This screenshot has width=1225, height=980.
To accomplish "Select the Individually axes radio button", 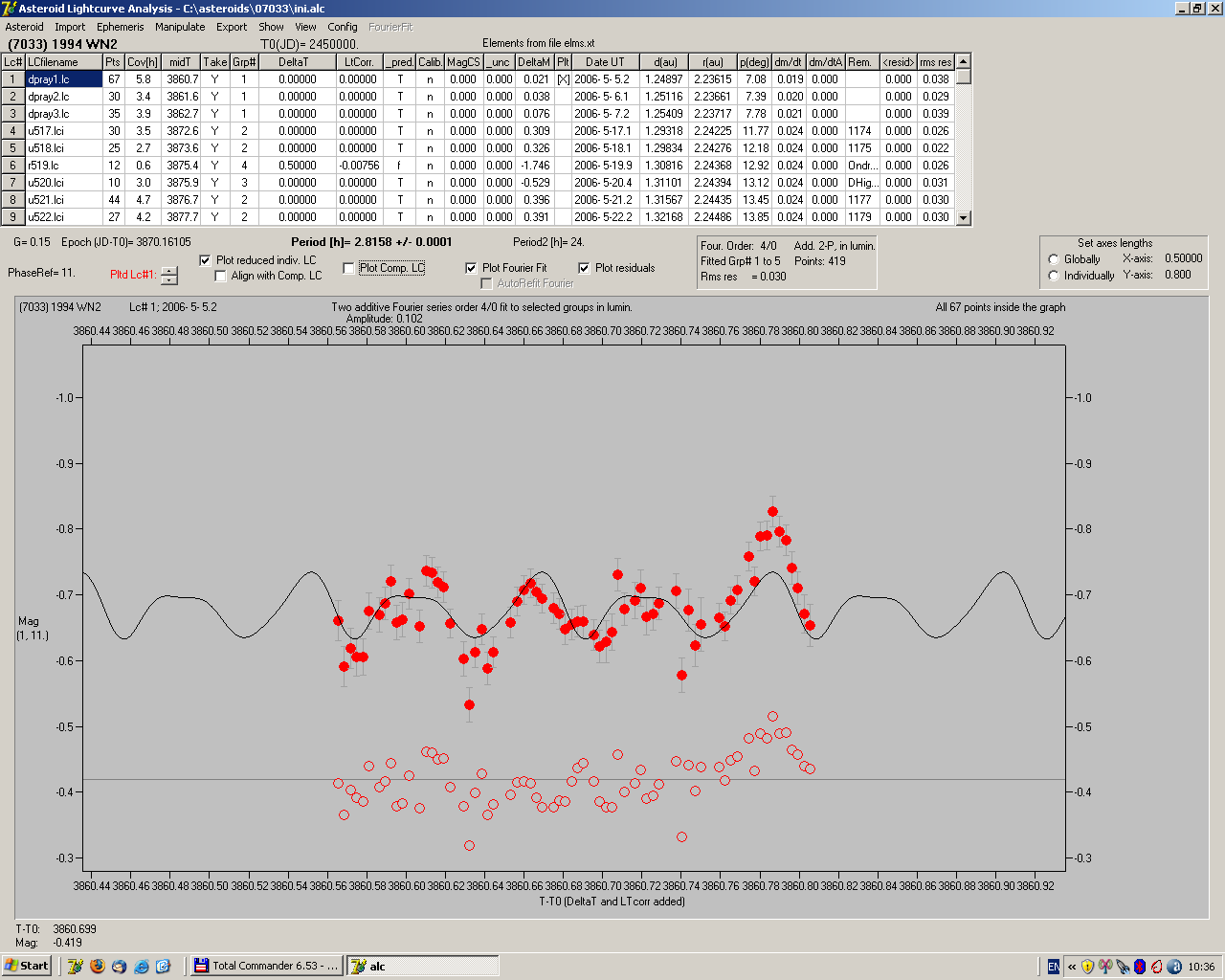I will [x=1054, y=276].
